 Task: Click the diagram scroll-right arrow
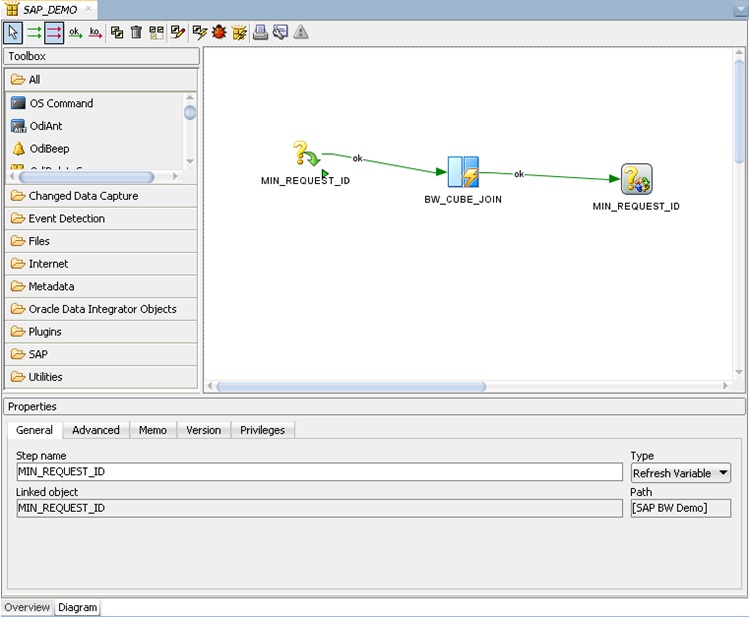click(x=726, y=386)
